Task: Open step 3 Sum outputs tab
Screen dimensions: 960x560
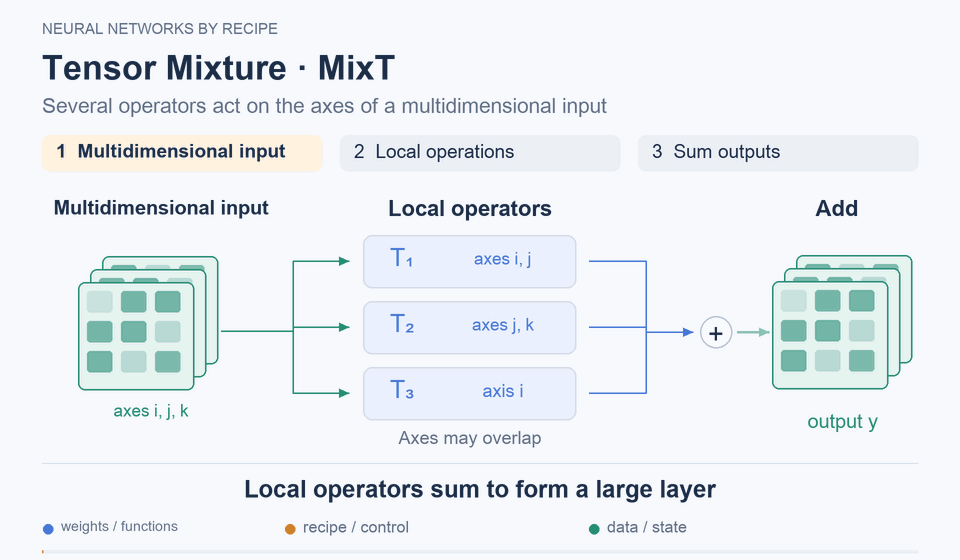Action: click(x=778, y=153)
